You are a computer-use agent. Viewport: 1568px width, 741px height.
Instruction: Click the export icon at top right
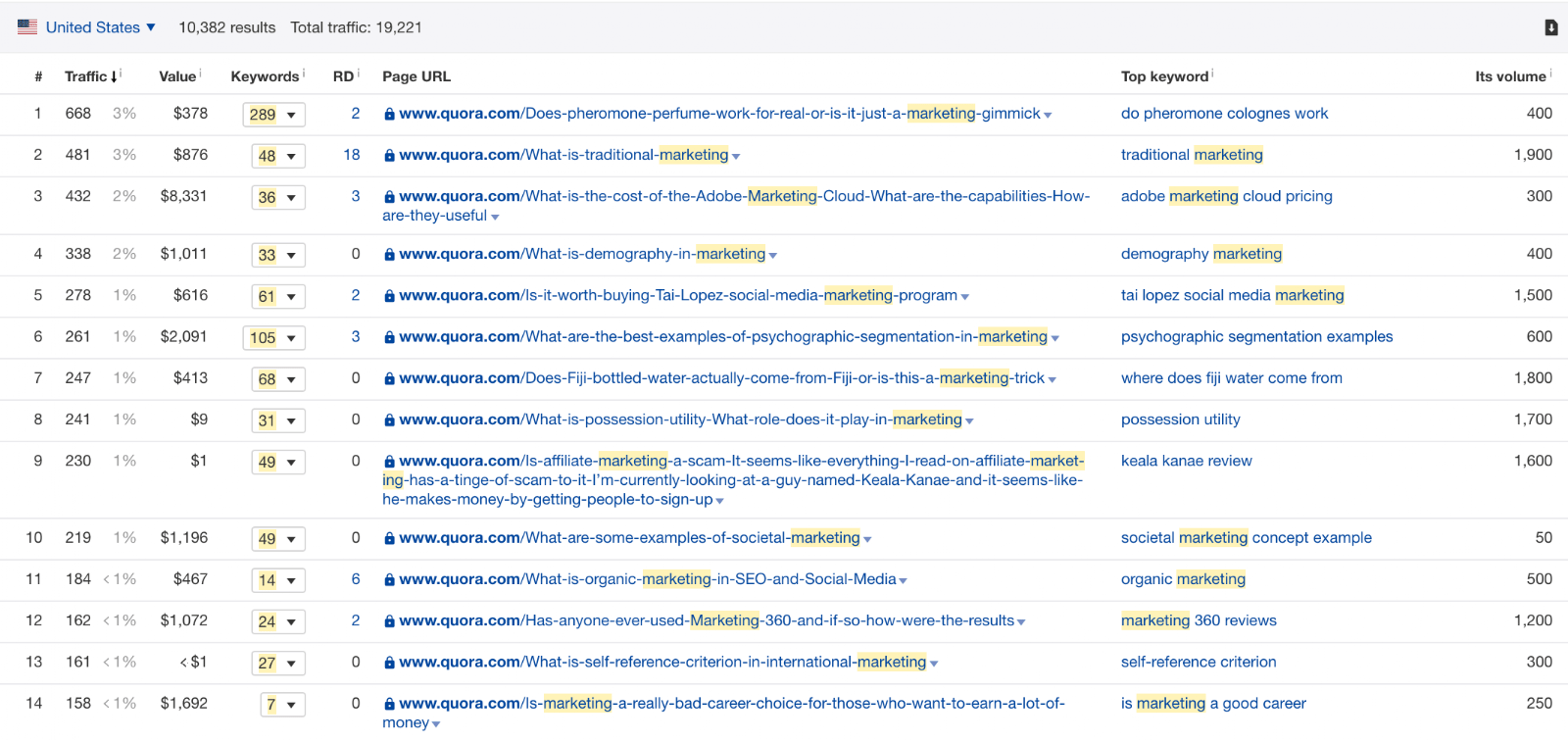pyautogui.click(x=1550, y=27)
